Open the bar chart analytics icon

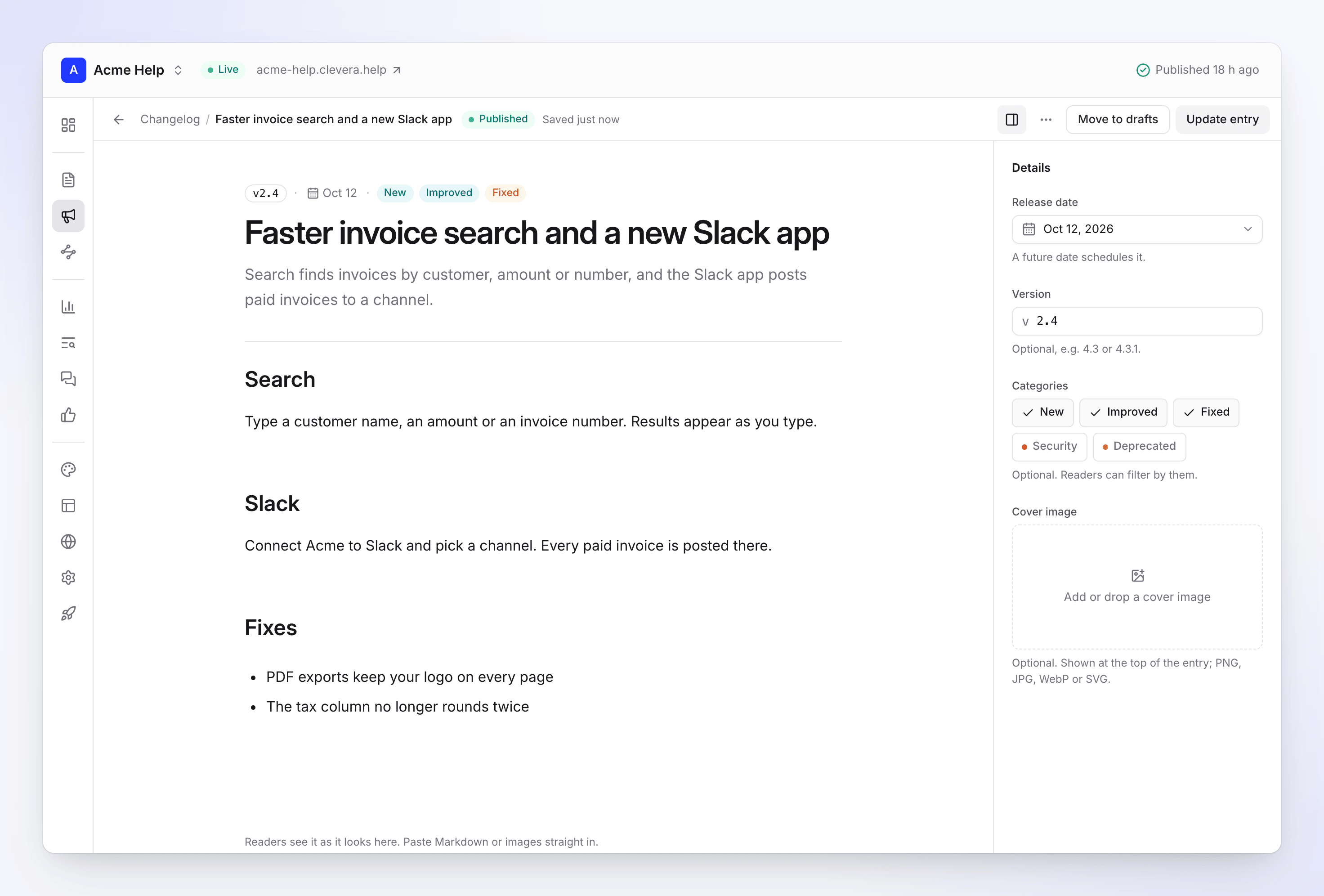[x=68, y=307]
